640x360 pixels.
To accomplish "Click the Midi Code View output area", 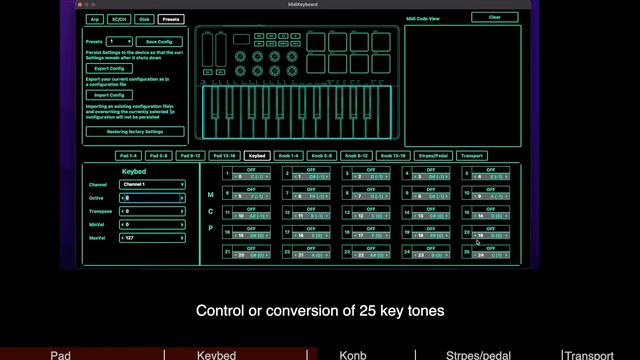I will tap(463, 86).
